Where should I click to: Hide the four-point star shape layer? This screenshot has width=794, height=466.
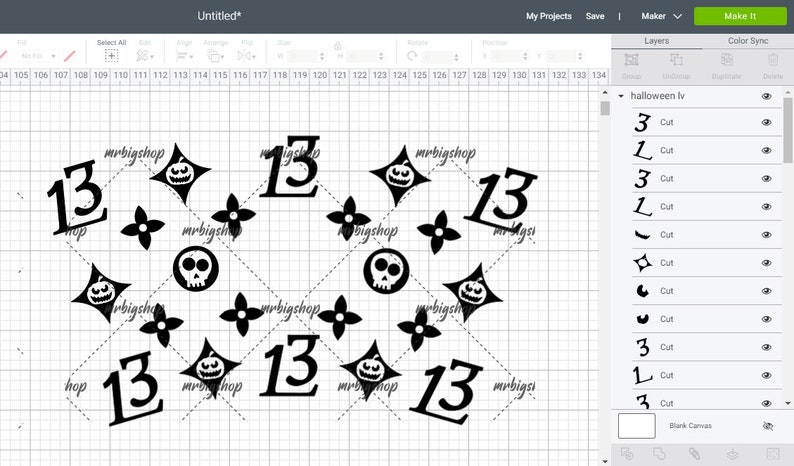(x=767, y=263)
